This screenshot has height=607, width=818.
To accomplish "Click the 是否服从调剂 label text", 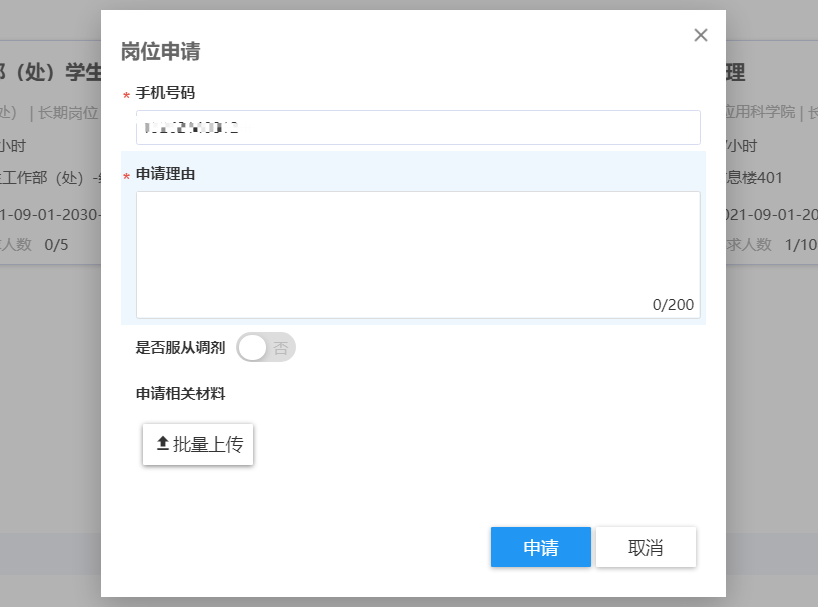I will [x=180, y=348].
